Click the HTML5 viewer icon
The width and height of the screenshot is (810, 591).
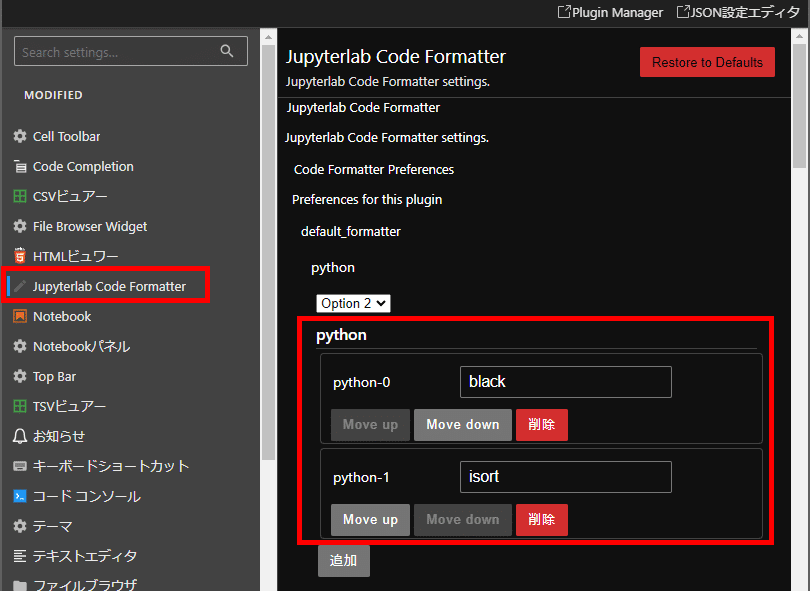pyautogui.click(x=20, y=256)
